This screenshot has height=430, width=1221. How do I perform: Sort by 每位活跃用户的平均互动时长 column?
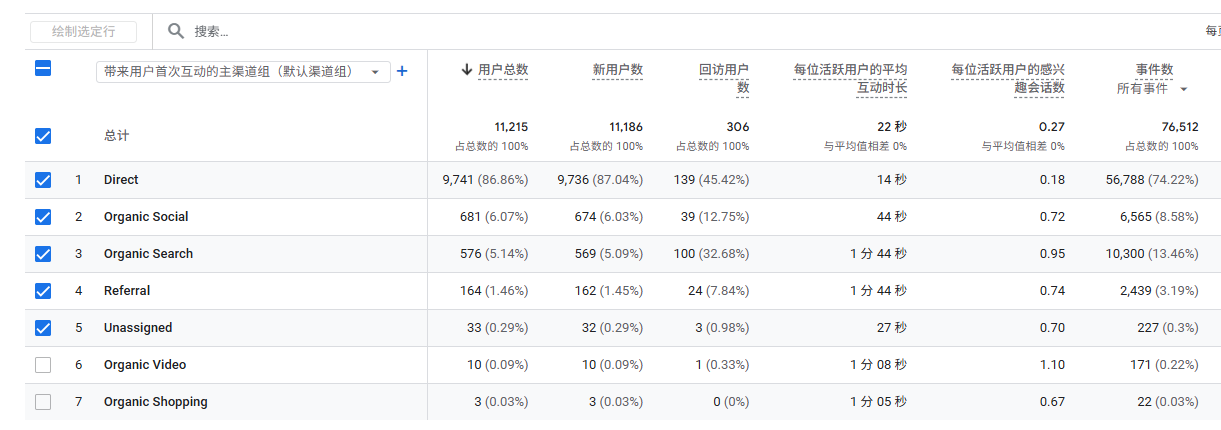850,78
